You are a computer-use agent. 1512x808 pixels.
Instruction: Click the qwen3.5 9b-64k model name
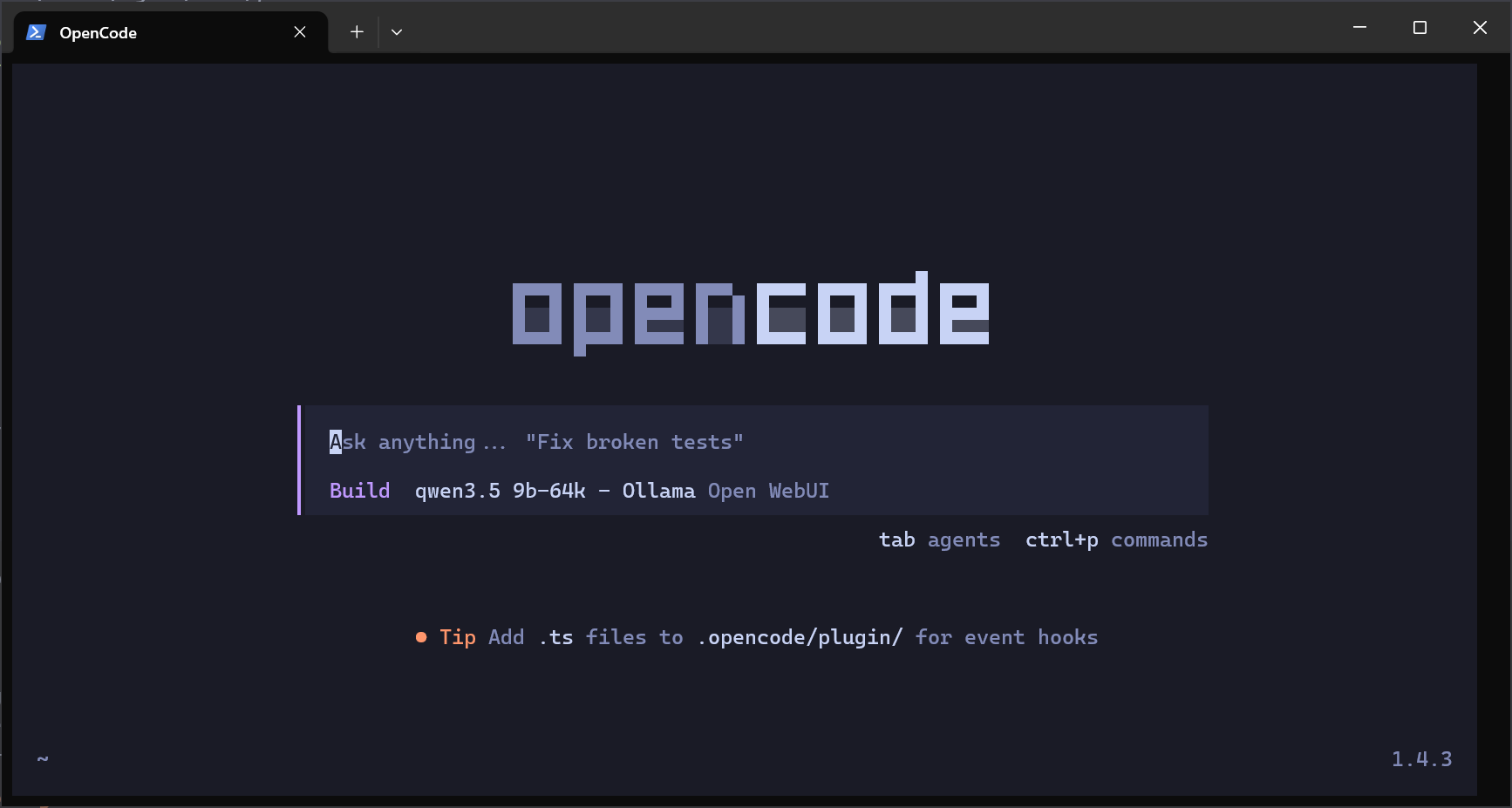[x=501, y=491]
